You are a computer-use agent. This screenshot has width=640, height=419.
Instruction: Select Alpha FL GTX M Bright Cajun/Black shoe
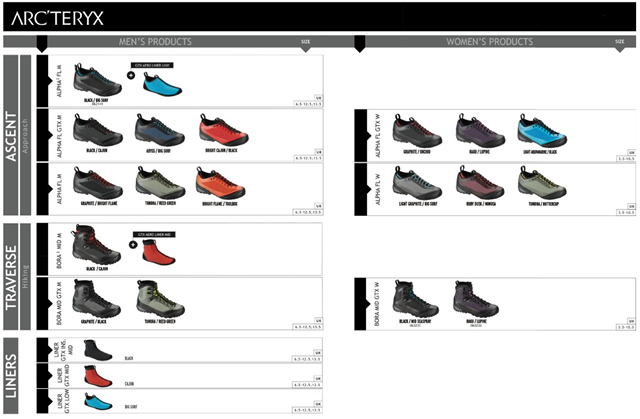click(x=223, y=130)
